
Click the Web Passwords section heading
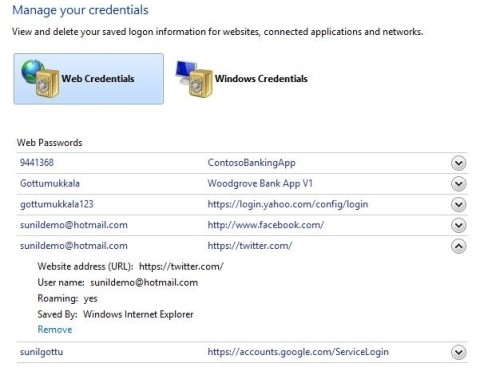pyautogui.click(x=50, y=143)
